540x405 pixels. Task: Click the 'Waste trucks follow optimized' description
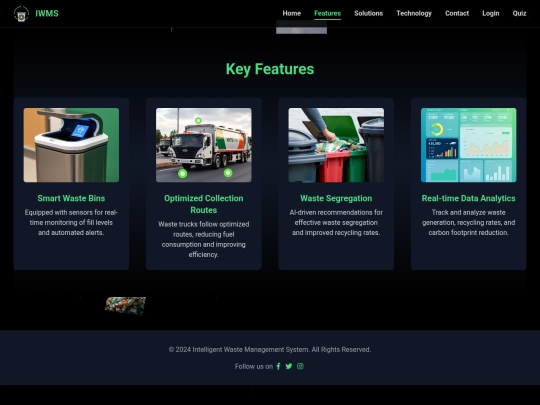point(204,239)
